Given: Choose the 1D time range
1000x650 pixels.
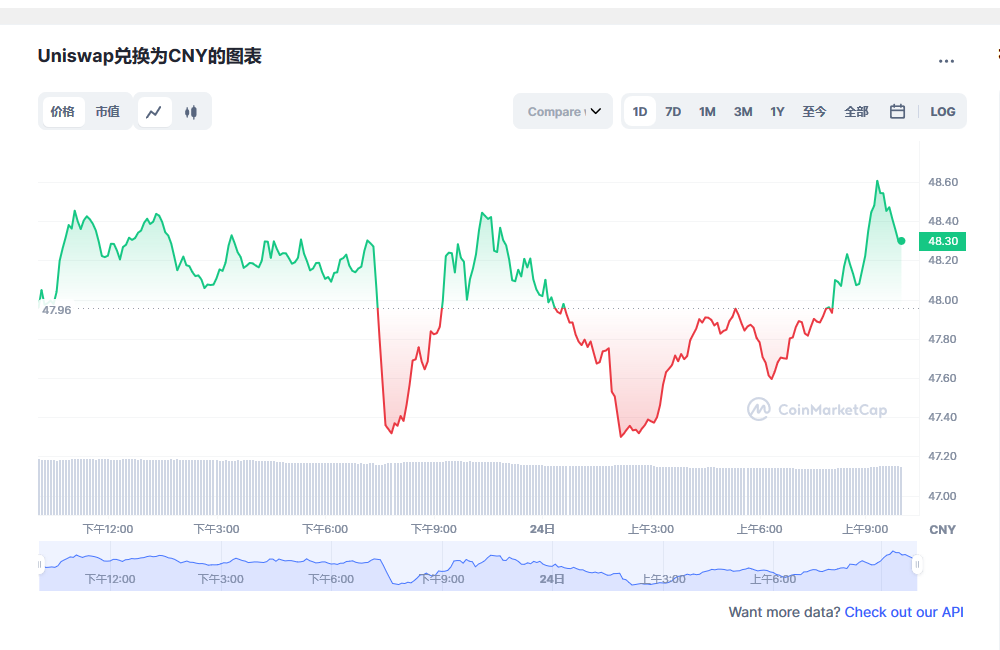Looking at the screenshot, I should (x=640, y=112).
